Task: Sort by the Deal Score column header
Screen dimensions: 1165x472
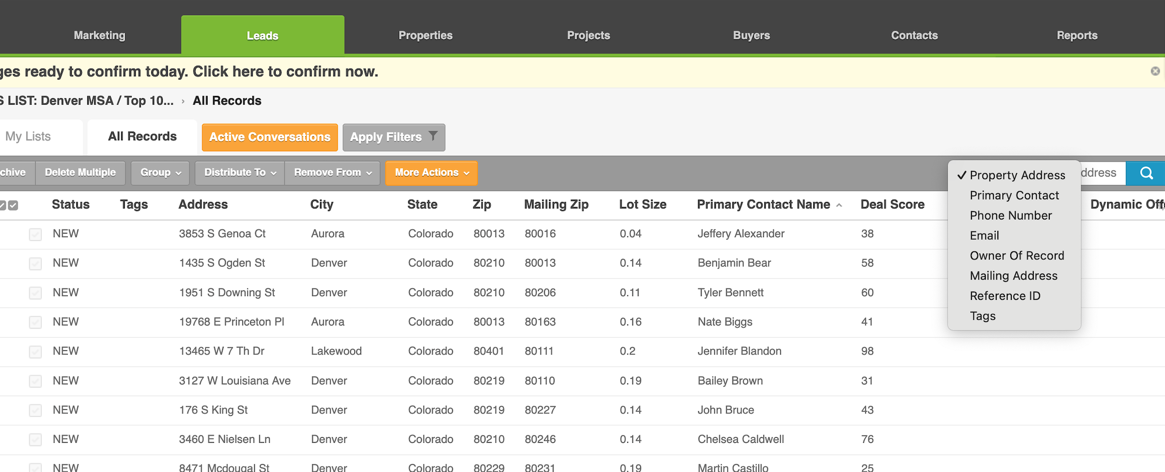Action: coord(892,204)
